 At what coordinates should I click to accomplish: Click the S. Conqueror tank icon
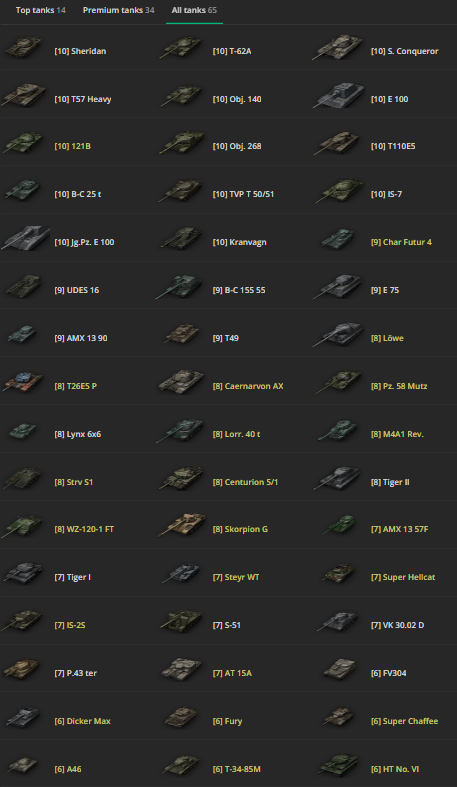click(x=339, y=48)
